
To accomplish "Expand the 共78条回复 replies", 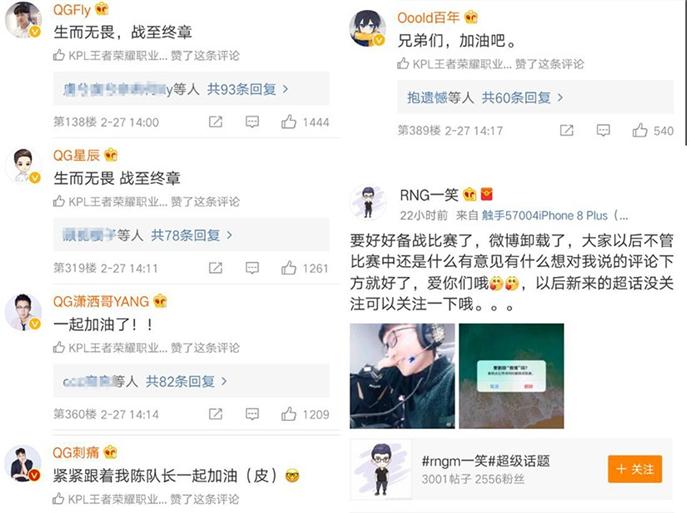I will 191,235.
